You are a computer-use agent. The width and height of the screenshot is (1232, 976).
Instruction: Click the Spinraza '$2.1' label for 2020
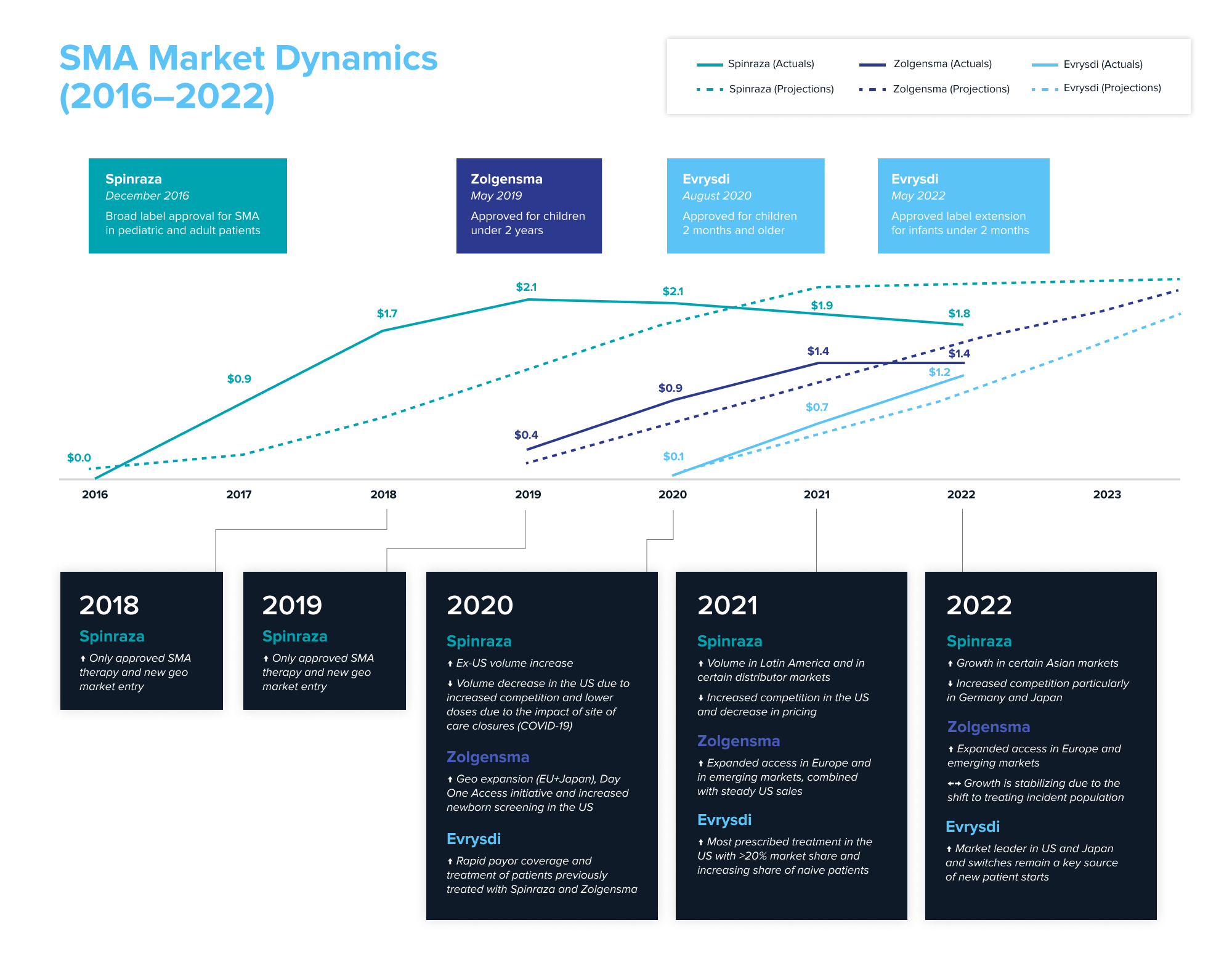673,291
